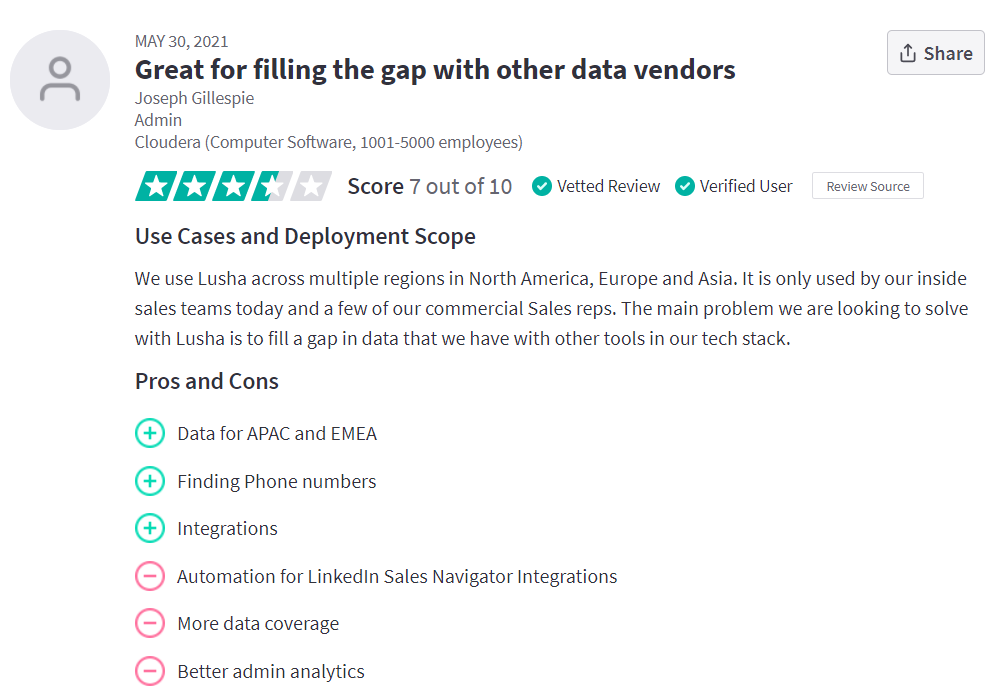This screenshot has height=699, width=1007.
Task: Click the Share button
Action: point(935,53)
